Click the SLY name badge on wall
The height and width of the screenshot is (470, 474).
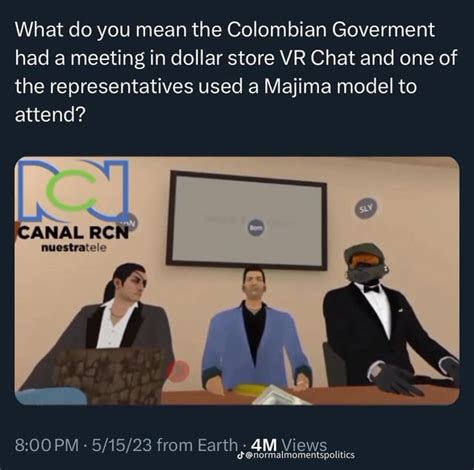[367, 208]
